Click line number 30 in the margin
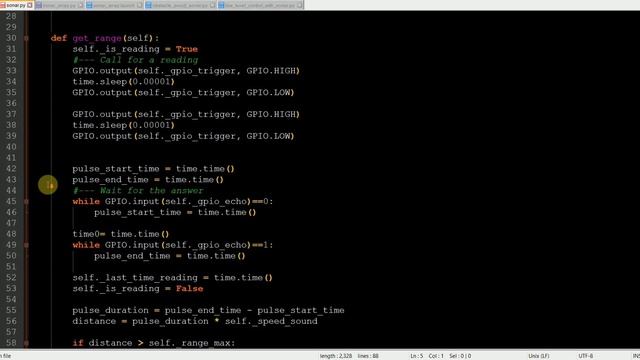Image resolution: width=640 pixels, height=360 pixels. point(11,38)
